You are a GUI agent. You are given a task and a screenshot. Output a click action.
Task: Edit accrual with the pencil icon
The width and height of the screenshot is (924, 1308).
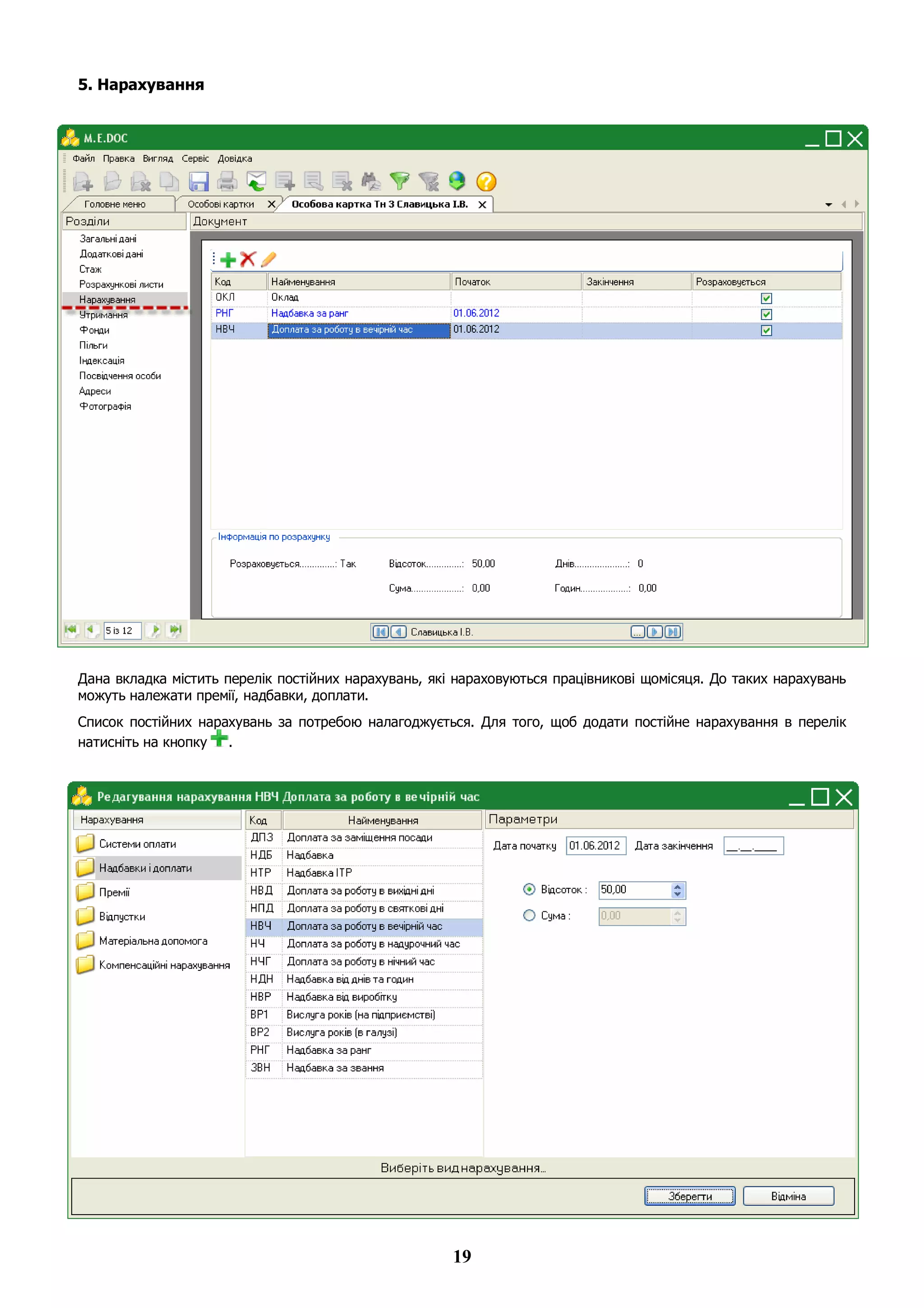(268, 260)
